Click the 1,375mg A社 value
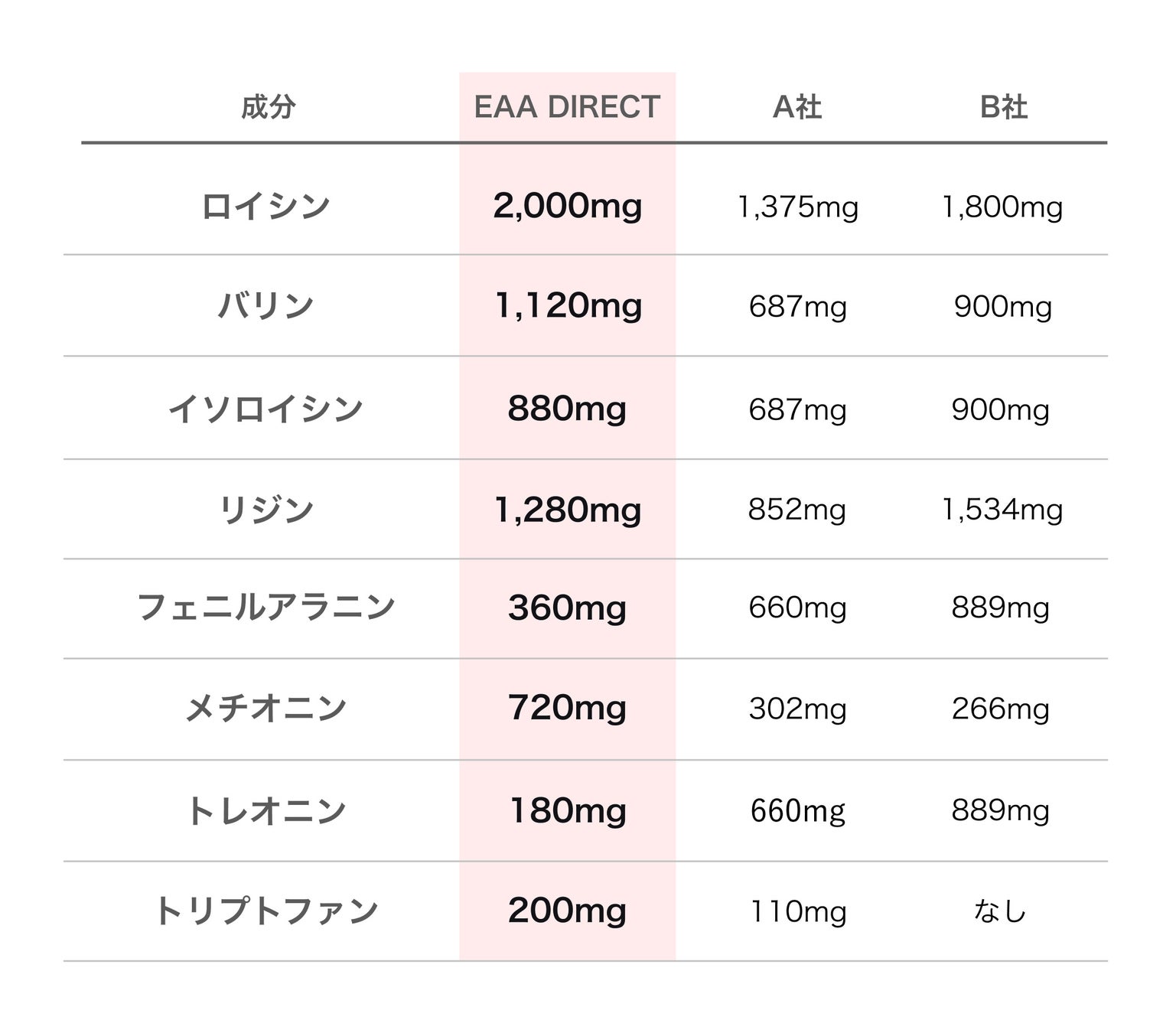 click(x=797, y=207)
